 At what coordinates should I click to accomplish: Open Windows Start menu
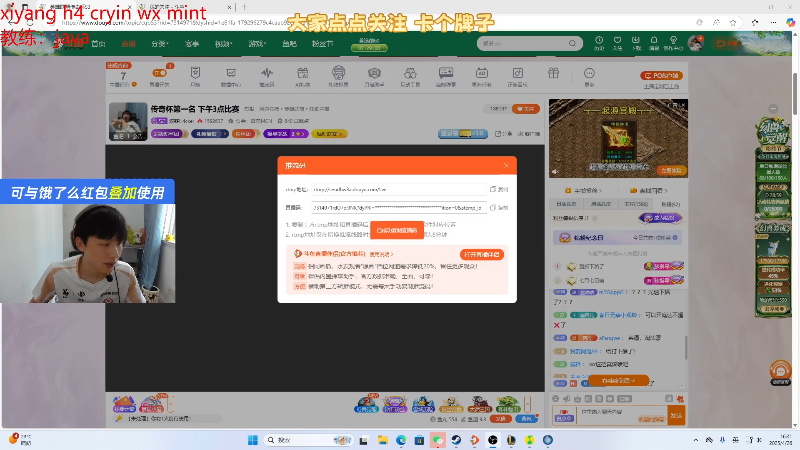(x=253, y=440)
